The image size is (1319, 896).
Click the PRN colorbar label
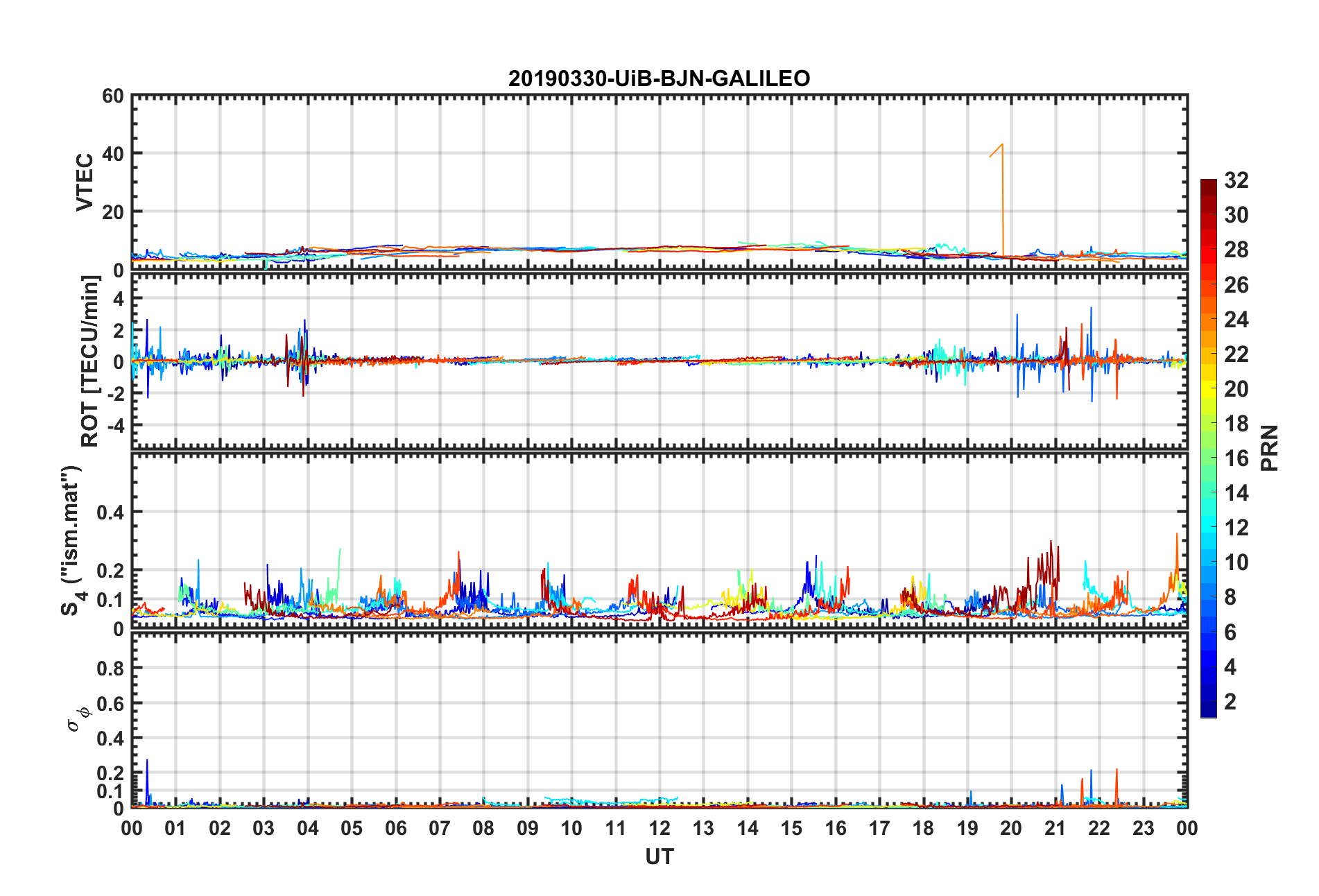tap(1269, 448)
